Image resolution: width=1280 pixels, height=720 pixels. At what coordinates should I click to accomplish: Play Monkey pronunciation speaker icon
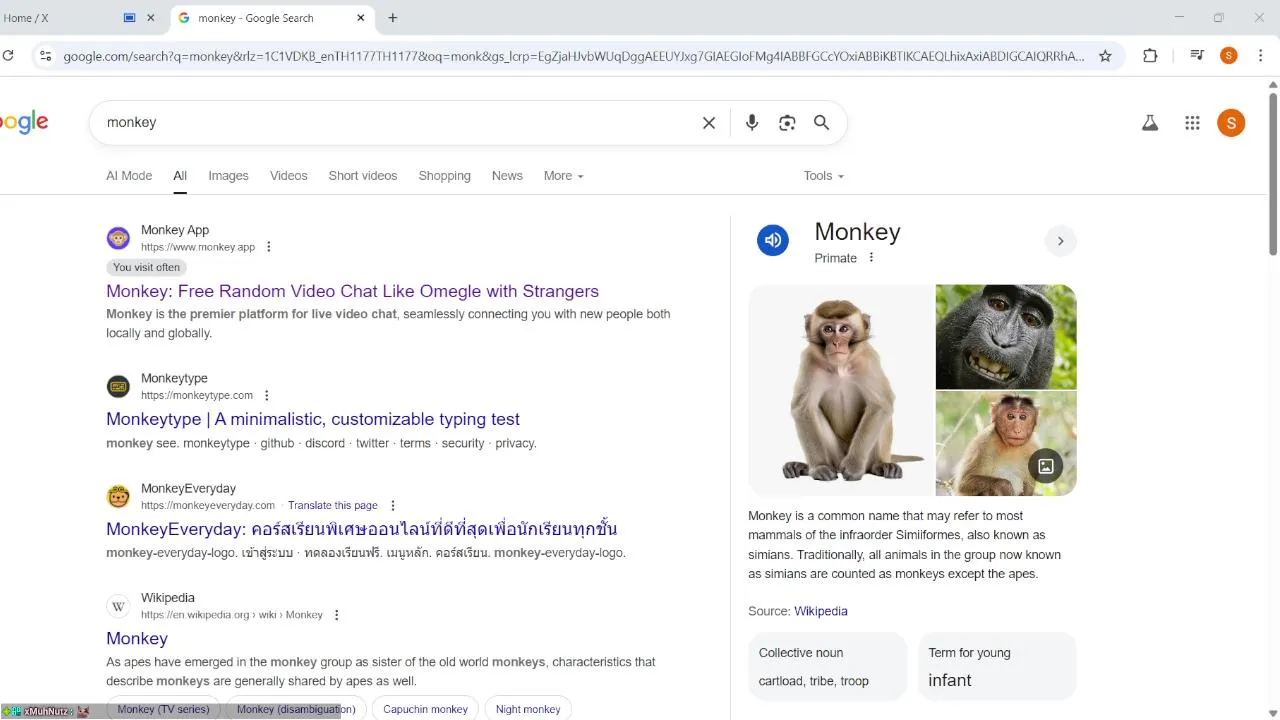pos(772,240)
